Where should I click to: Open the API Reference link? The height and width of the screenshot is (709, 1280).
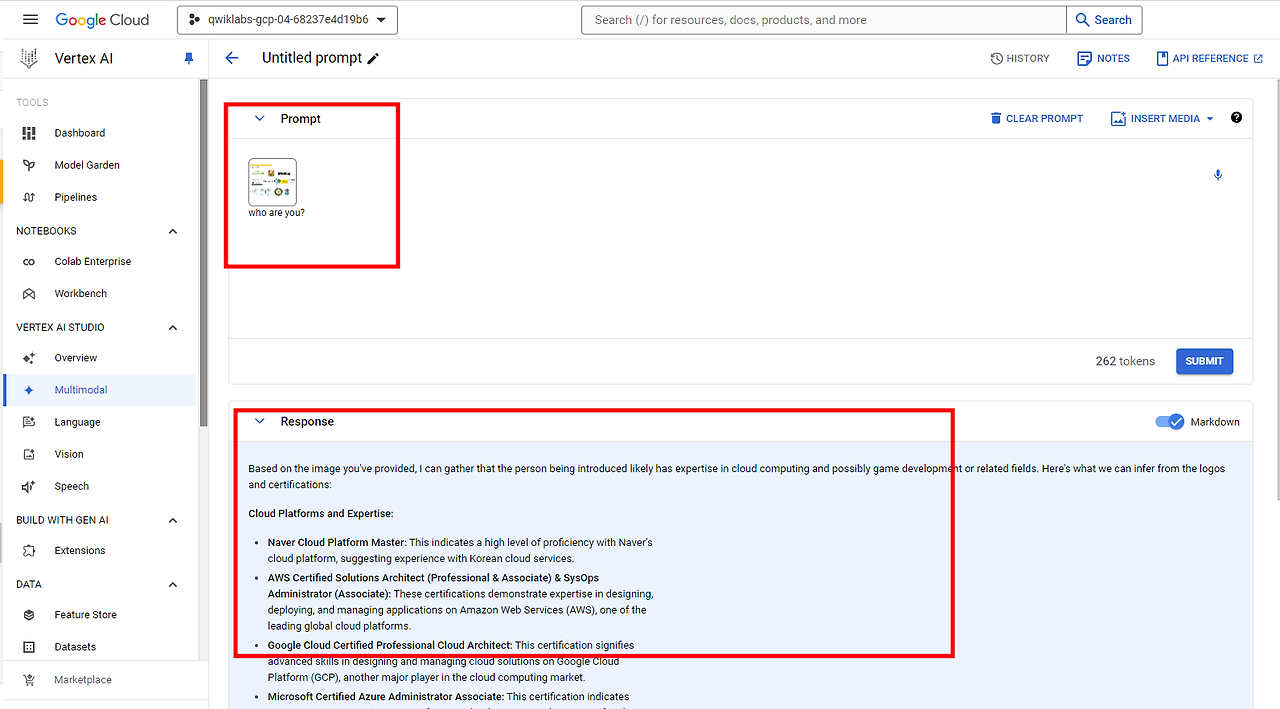coord(1209,59)
